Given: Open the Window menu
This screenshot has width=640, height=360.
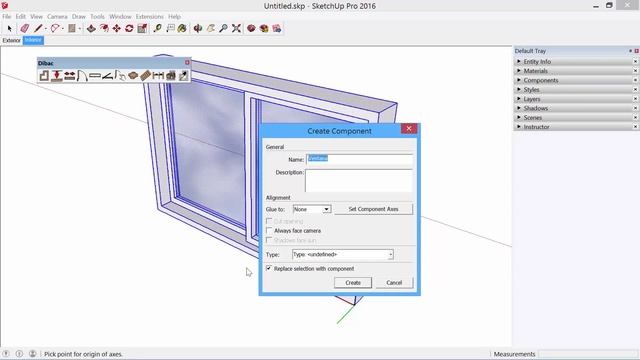Looking at the screenshot, I should click(x=120, y=16).
